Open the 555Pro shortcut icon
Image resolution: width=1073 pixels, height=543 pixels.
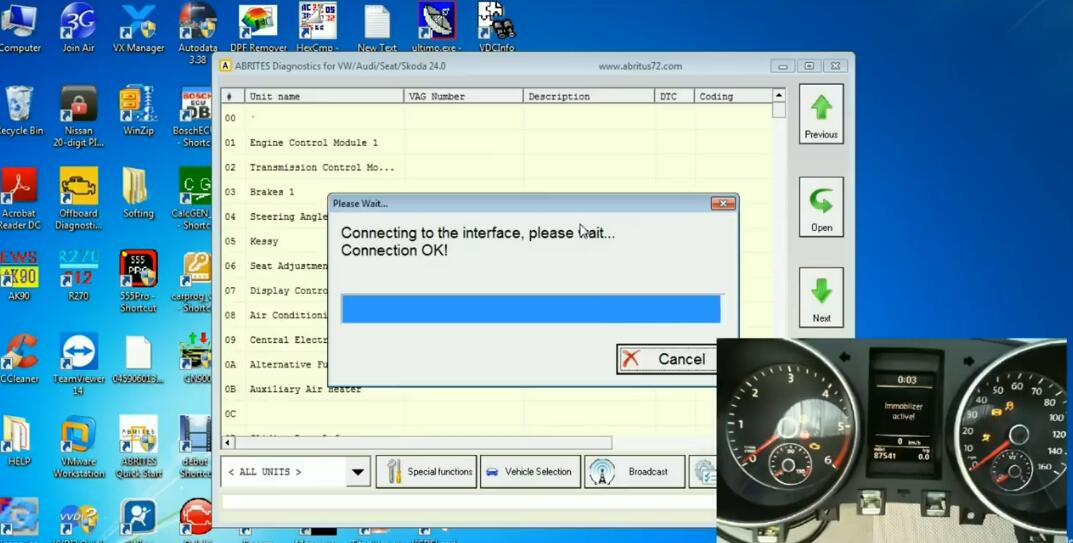138,281
